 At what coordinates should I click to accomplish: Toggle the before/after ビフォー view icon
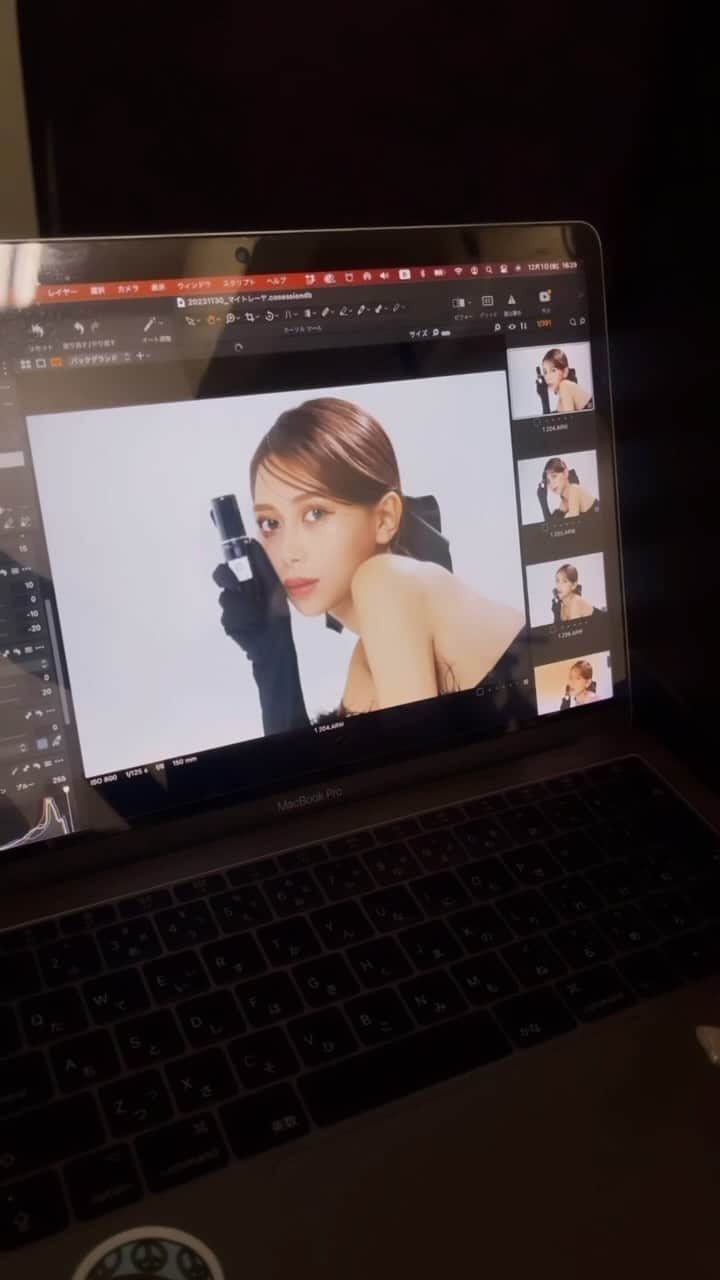458,302
